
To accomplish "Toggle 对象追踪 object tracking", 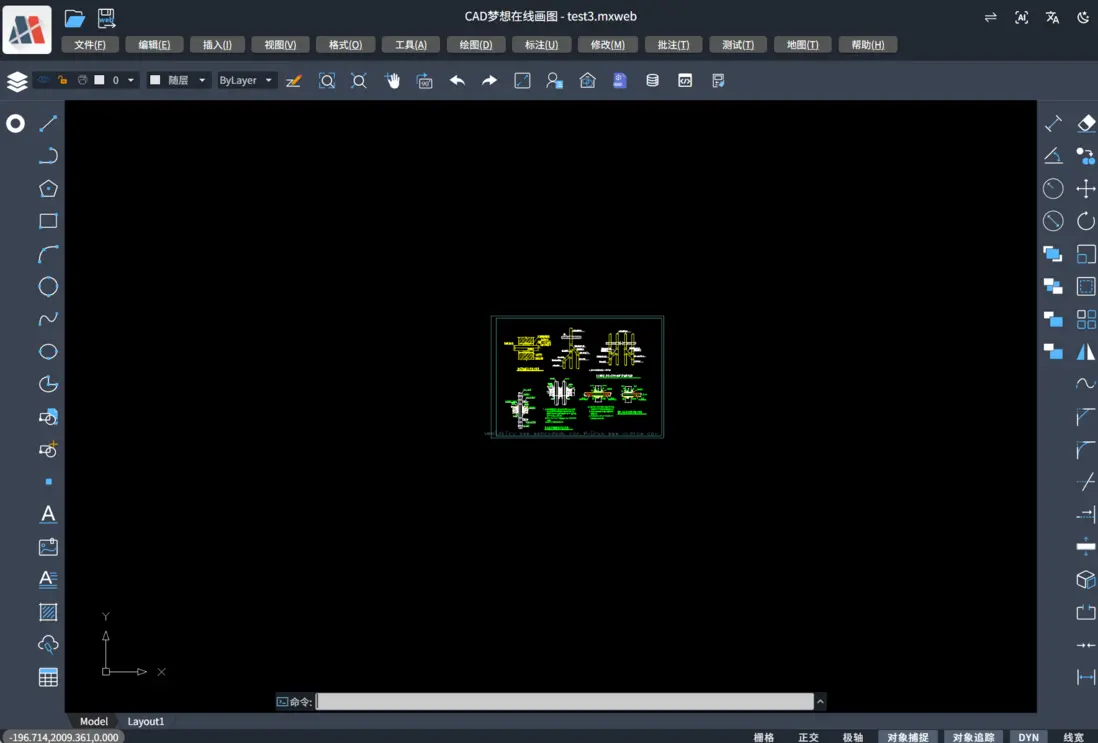I will pos(973,737).
